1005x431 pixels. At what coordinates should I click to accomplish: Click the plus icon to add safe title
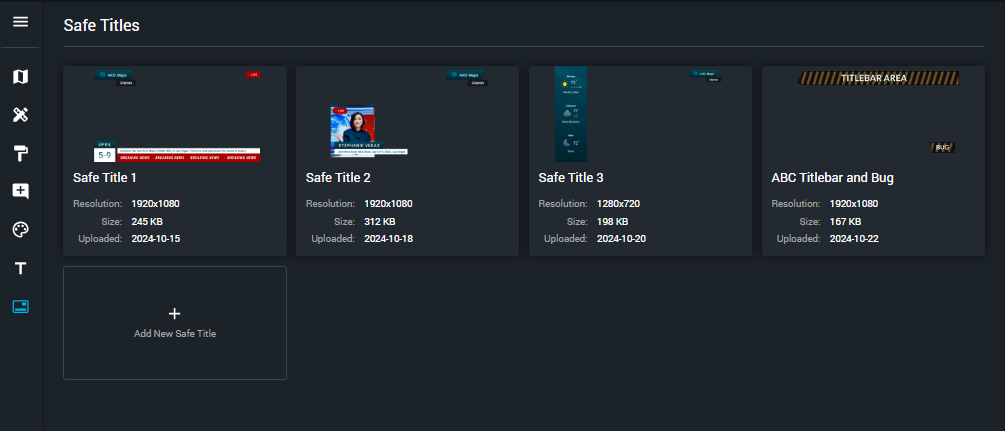(174, 313)
